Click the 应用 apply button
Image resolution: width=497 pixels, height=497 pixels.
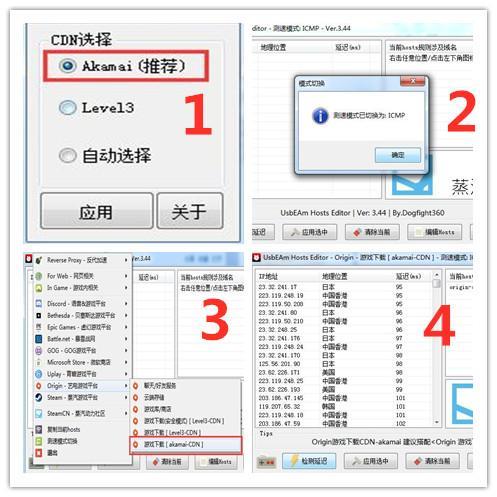pos(97,211)
